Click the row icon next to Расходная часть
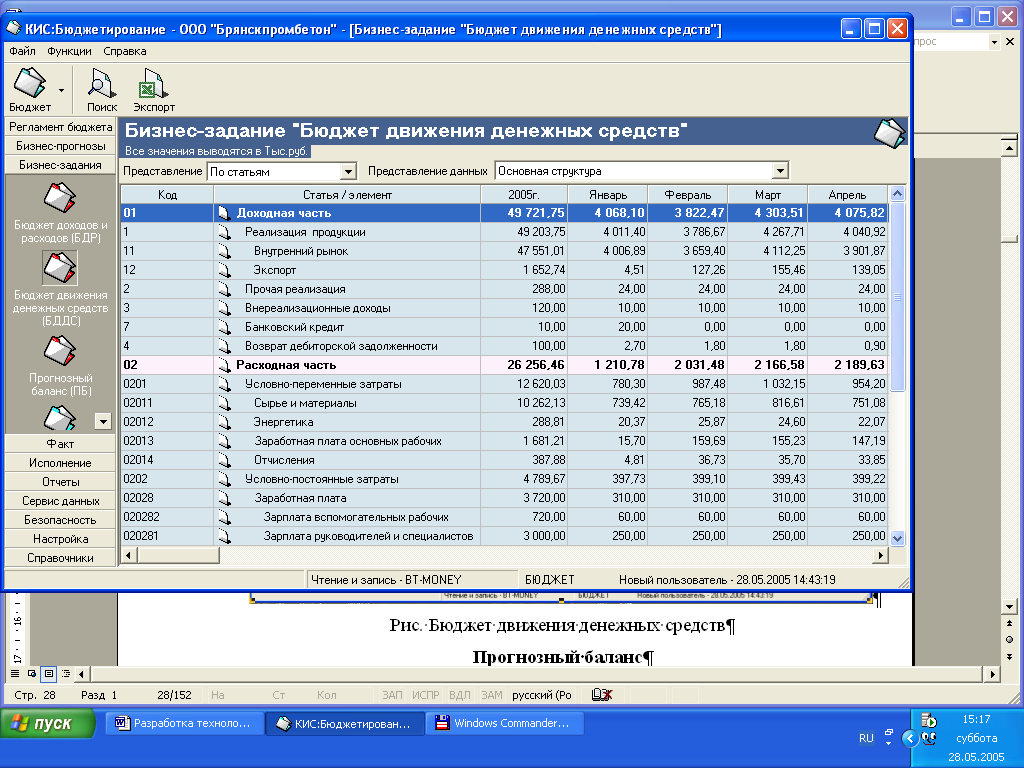Viewport: 1024px width, 768px height. (224, 365)
